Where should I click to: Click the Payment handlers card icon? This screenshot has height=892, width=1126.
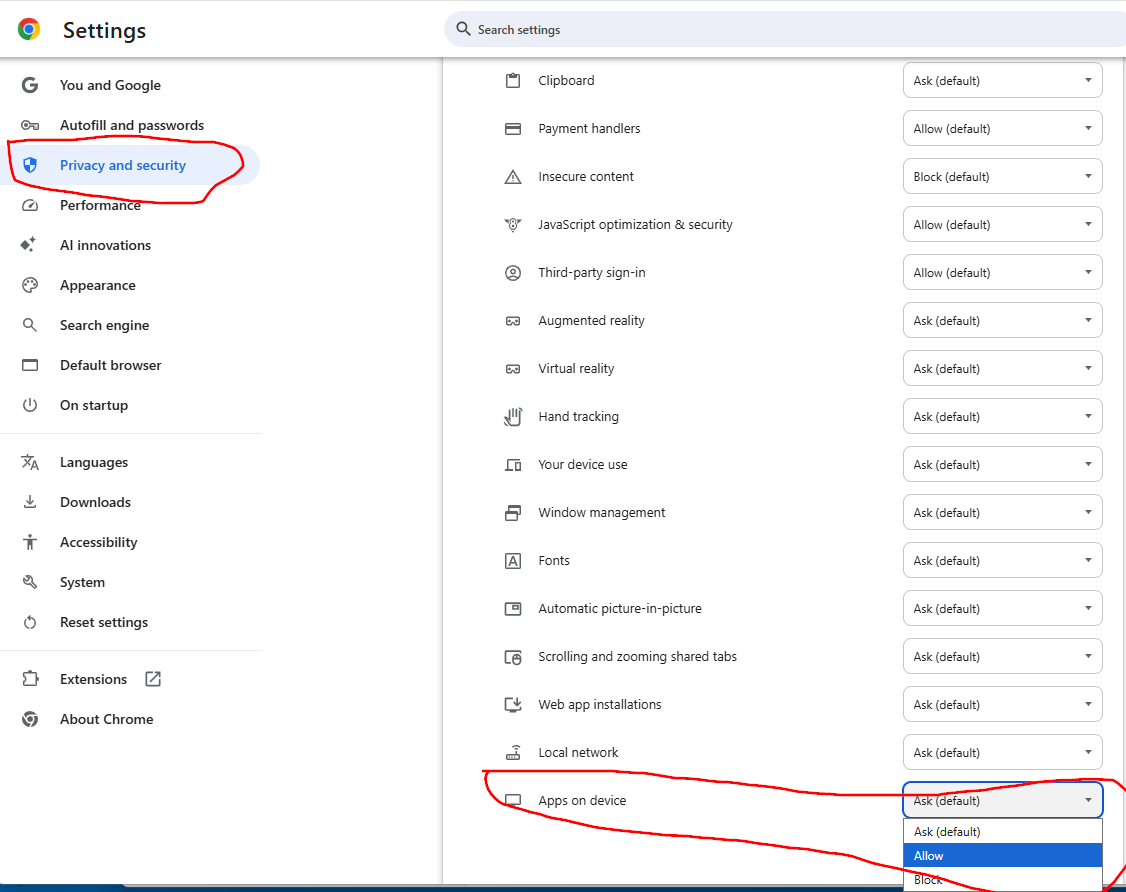point(513,129)
